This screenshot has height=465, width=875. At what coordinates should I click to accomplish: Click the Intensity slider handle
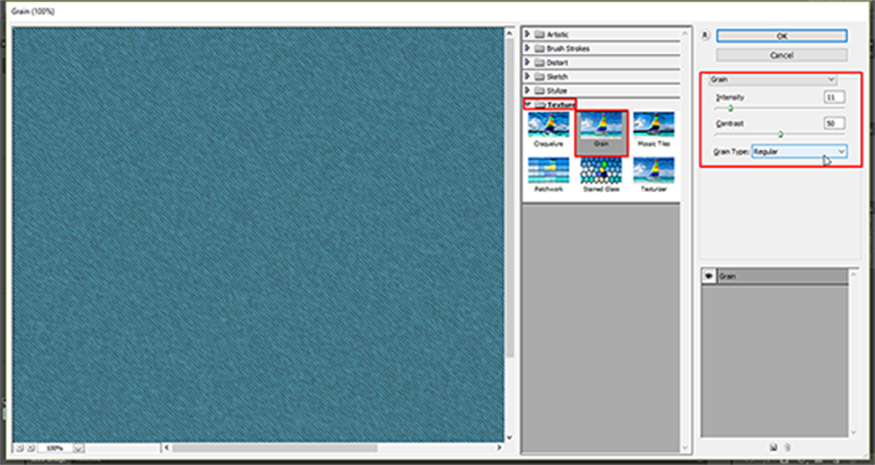[730, 108]
